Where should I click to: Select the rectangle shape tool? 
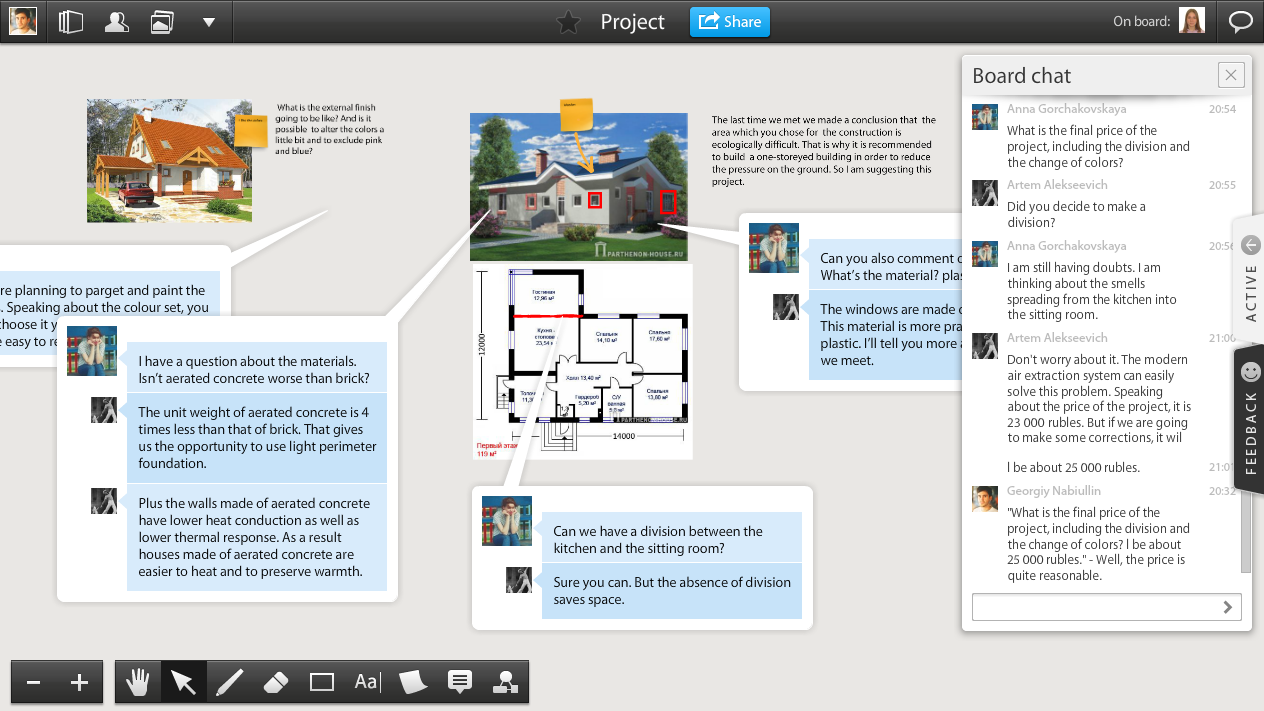[321, 682]
